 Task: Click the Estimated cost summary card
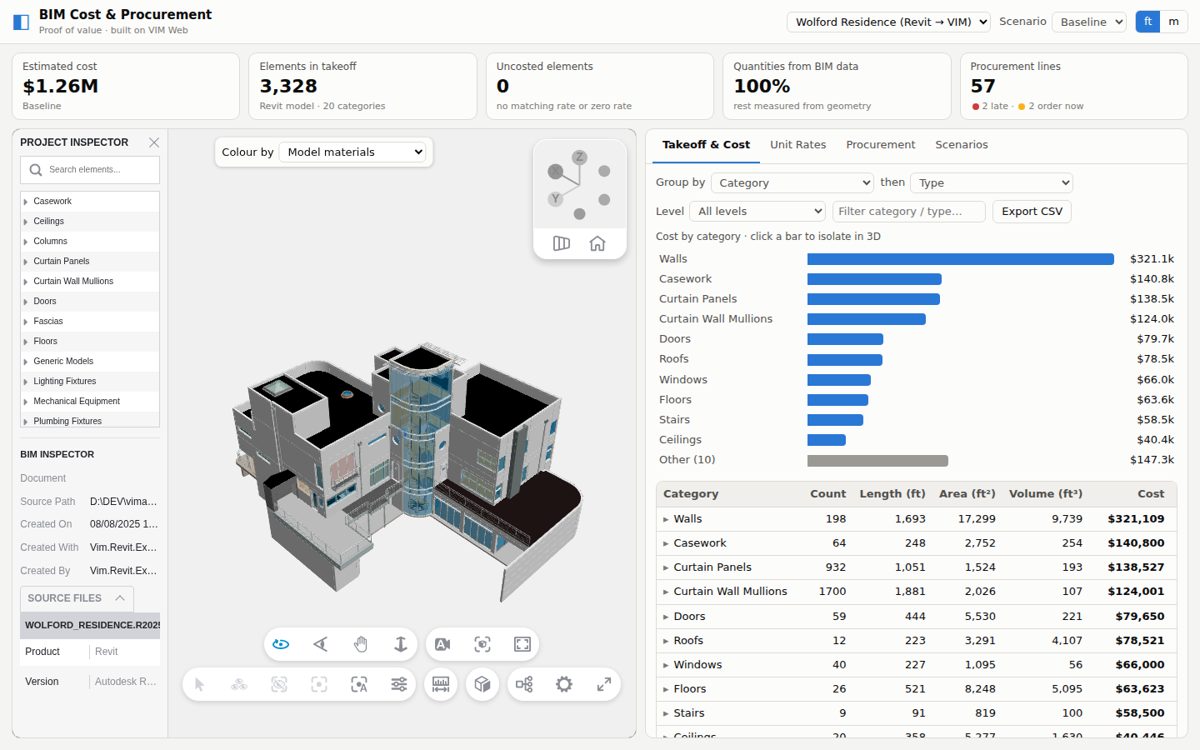126,86
